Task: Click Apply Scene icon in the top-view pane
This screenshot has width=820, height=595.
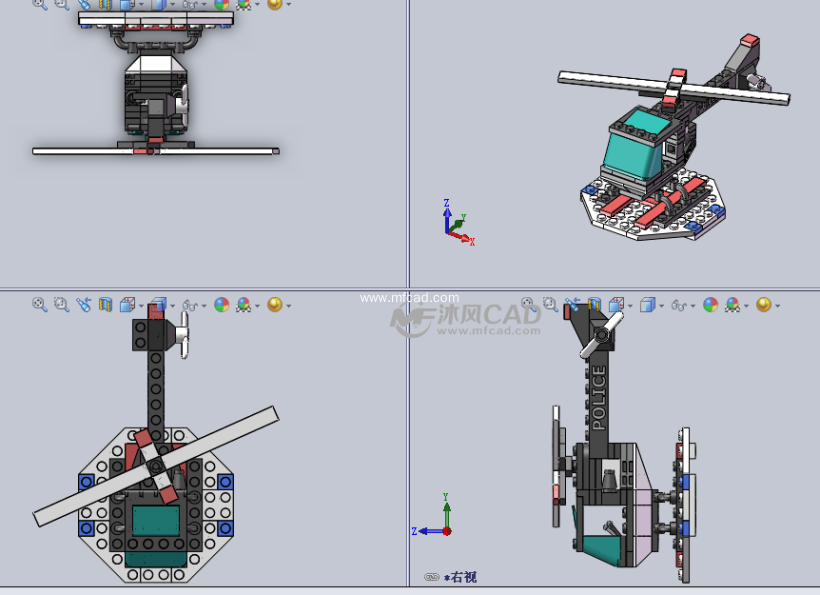Action: (244, 304)
